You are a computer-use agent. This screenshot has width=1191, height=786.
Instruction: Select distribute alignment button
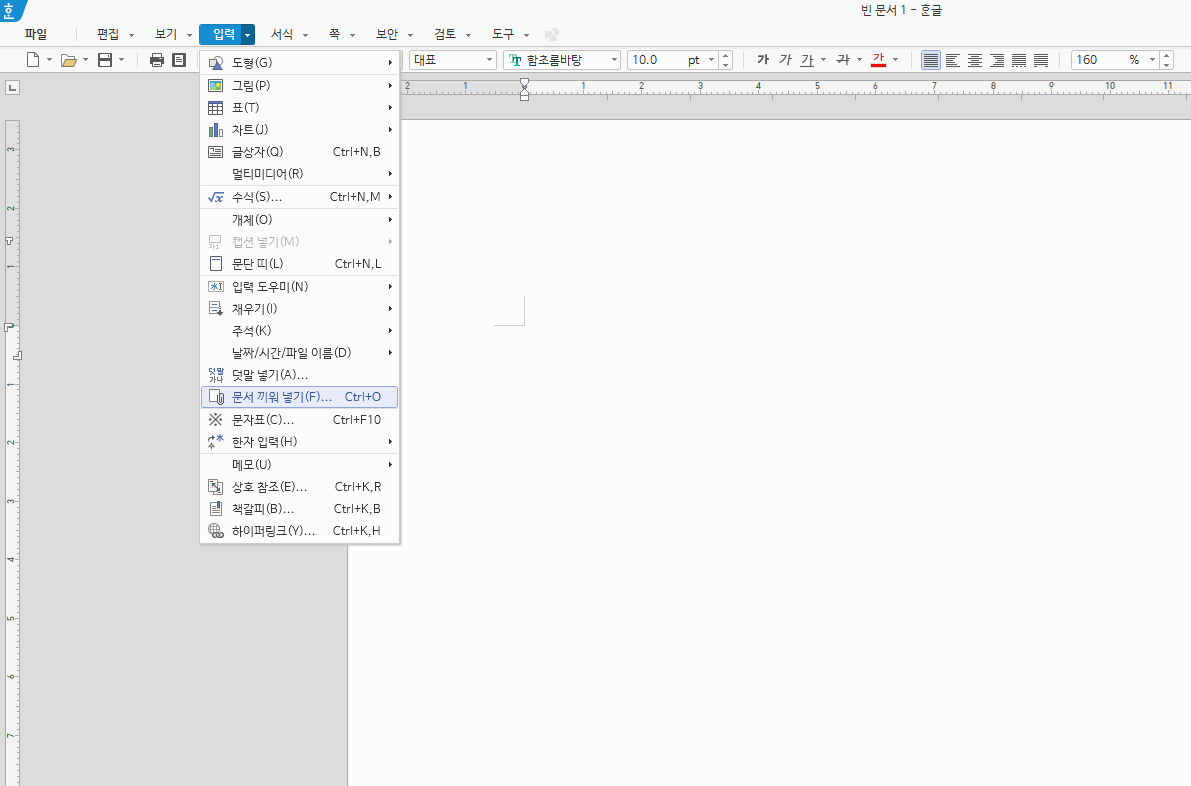1019,60
